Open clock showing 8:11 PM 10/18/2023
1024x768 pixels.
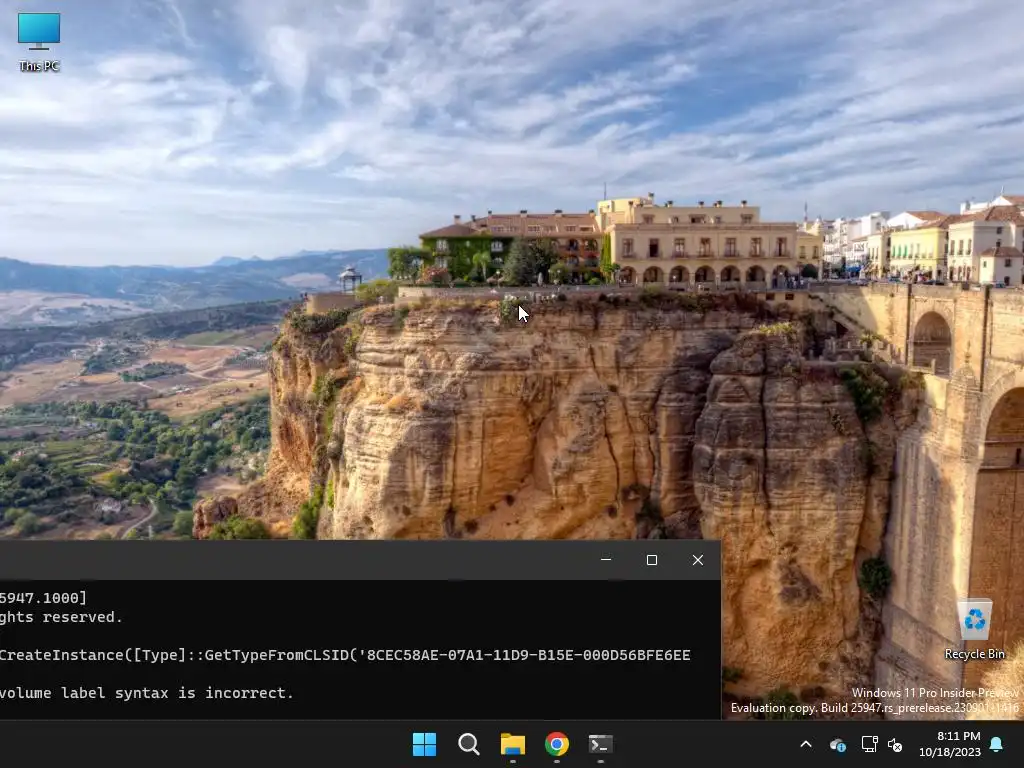click(950, 744)
